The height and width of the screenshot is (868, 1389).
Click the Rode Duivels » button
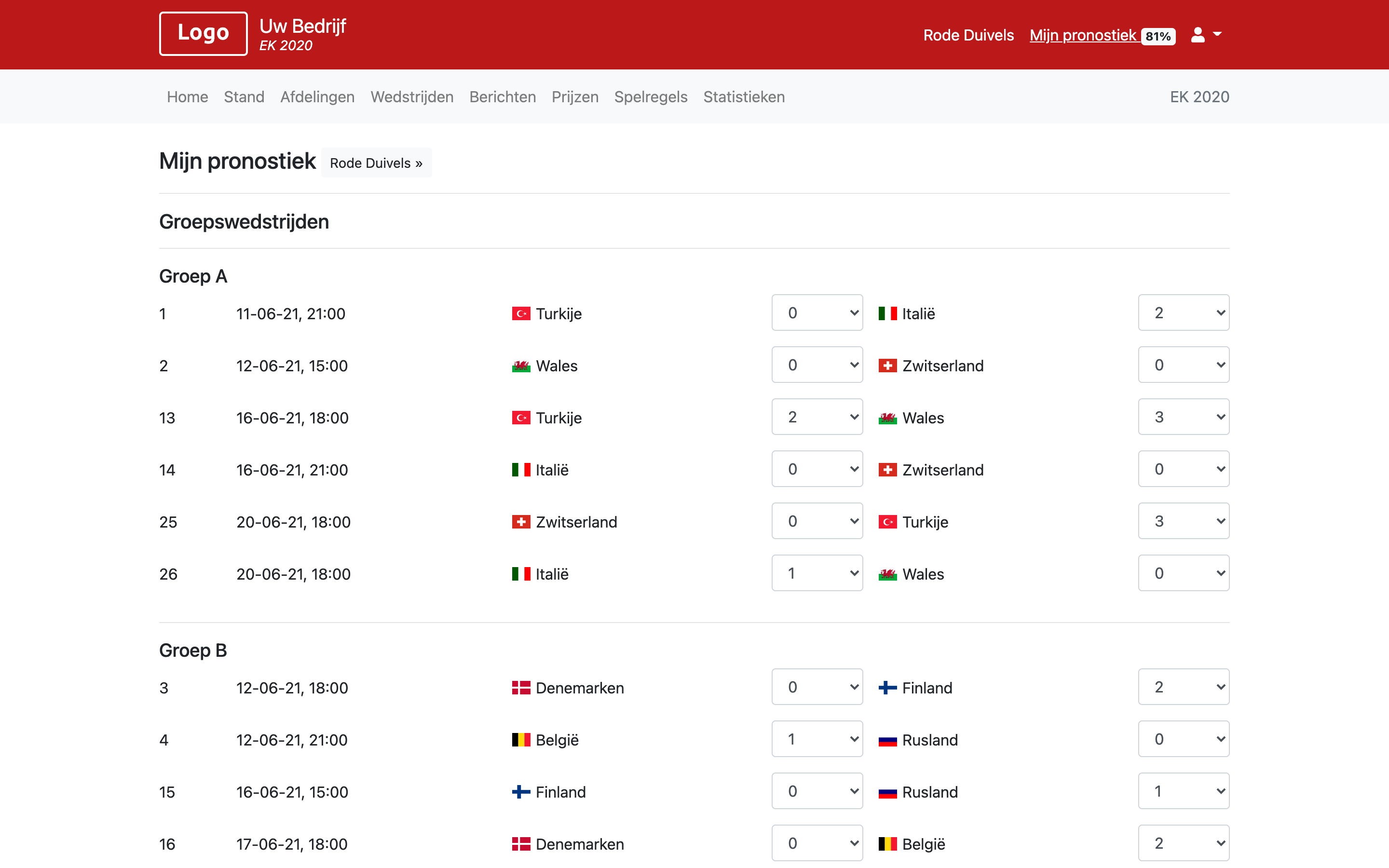[x=376, y=163]
